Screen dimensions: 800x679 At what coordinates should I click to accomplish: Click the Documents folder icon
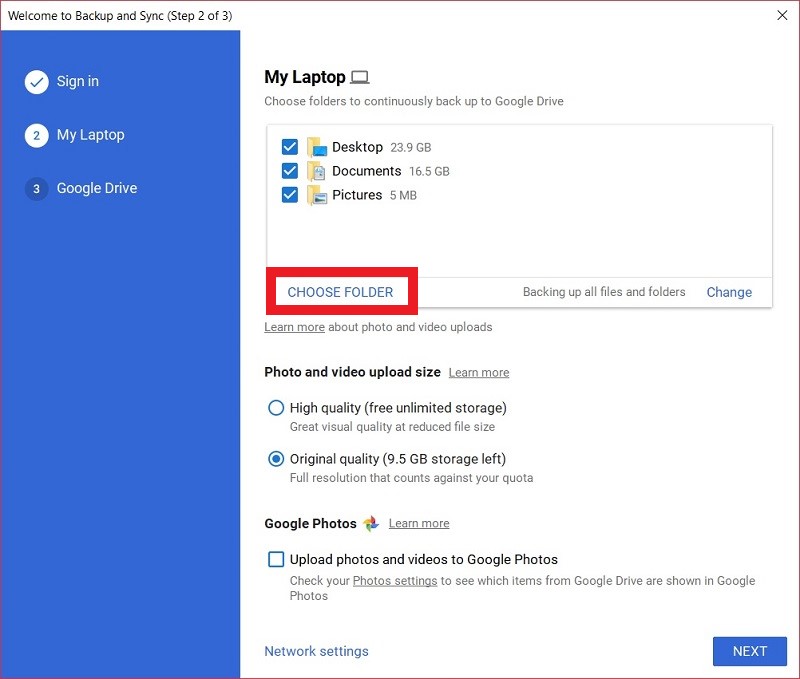(317, 171)
